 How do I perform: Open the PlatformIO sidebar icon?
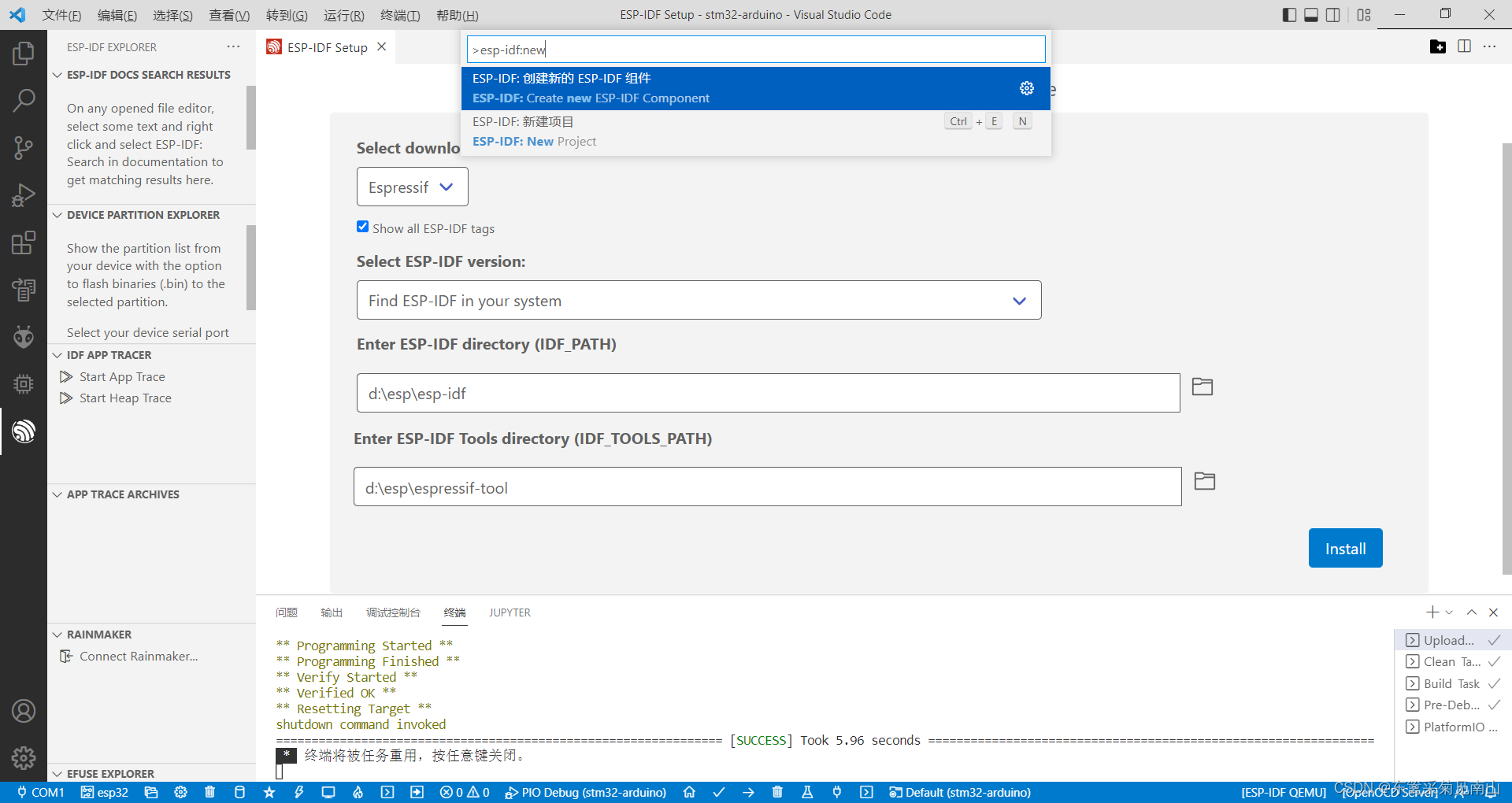24,337
